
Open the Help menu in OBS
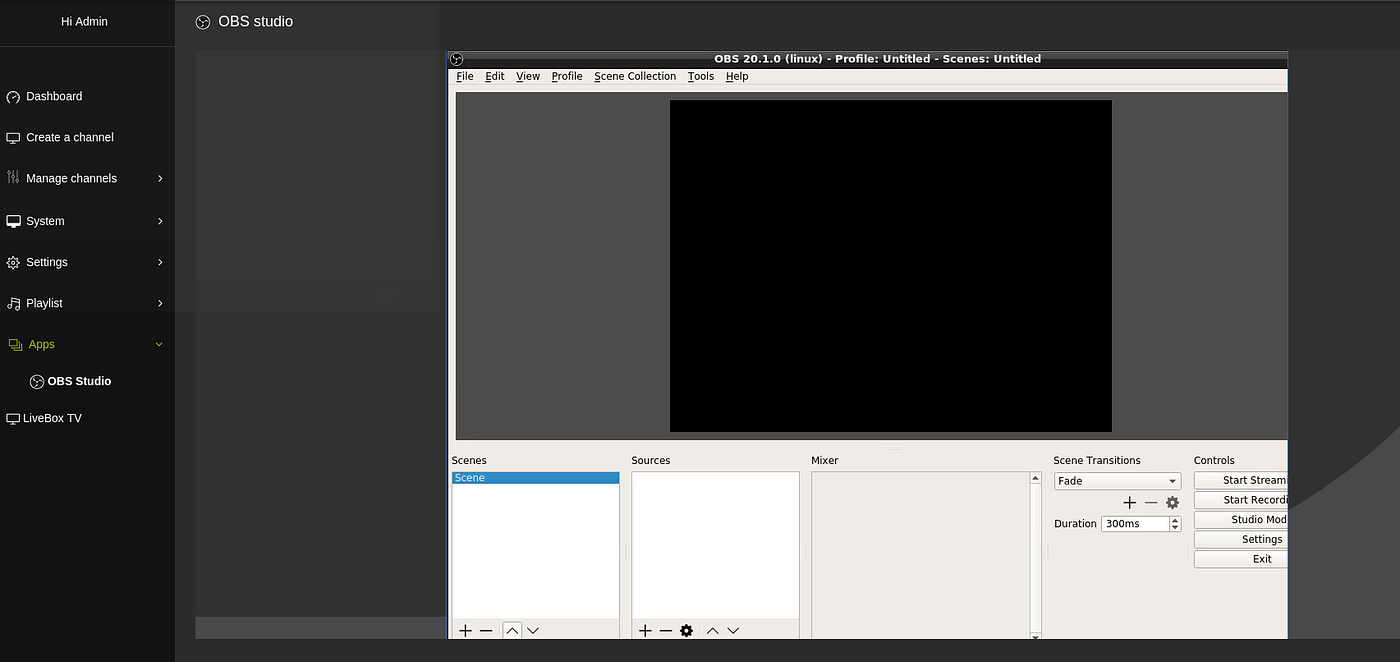(737, 76)
